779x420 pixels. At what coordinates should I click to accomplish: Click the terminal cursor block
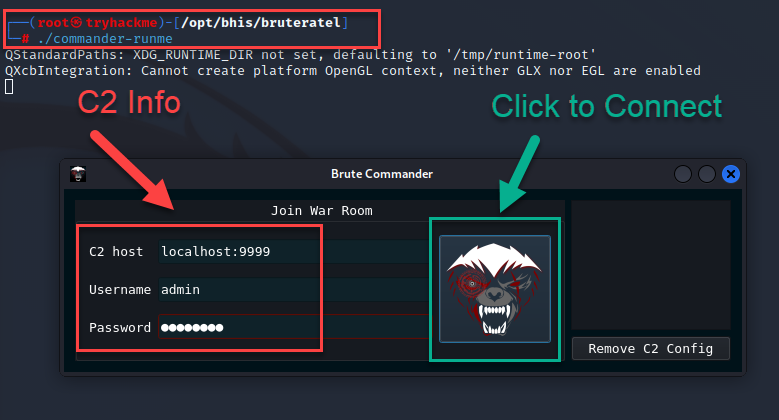(9, 87)
